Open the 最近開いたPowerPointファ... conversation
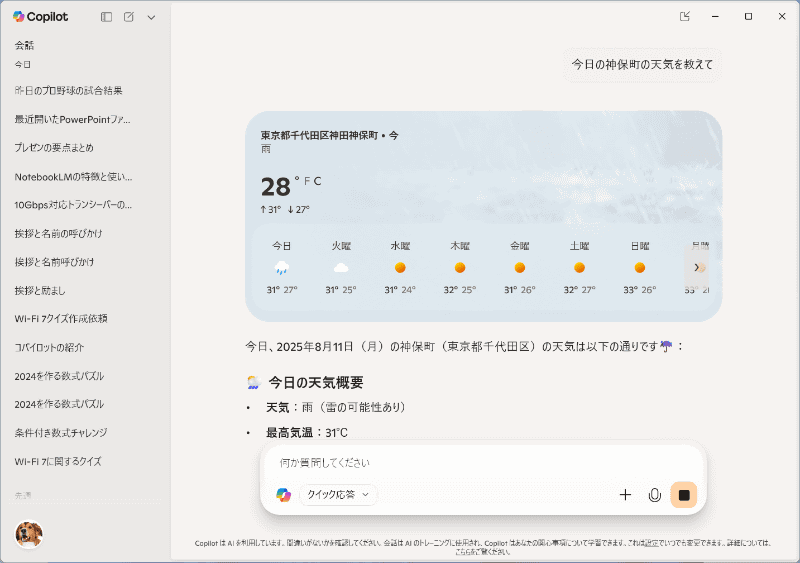 [72, 119]
